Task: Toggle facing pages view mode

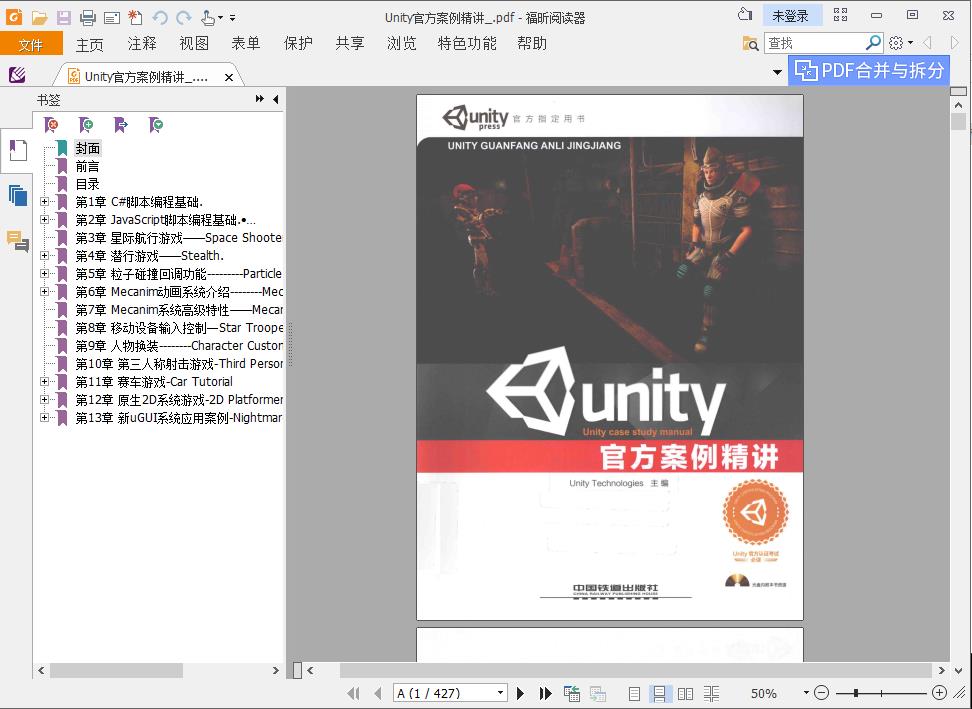Action: pyautogui.click(x=686, y=694)
